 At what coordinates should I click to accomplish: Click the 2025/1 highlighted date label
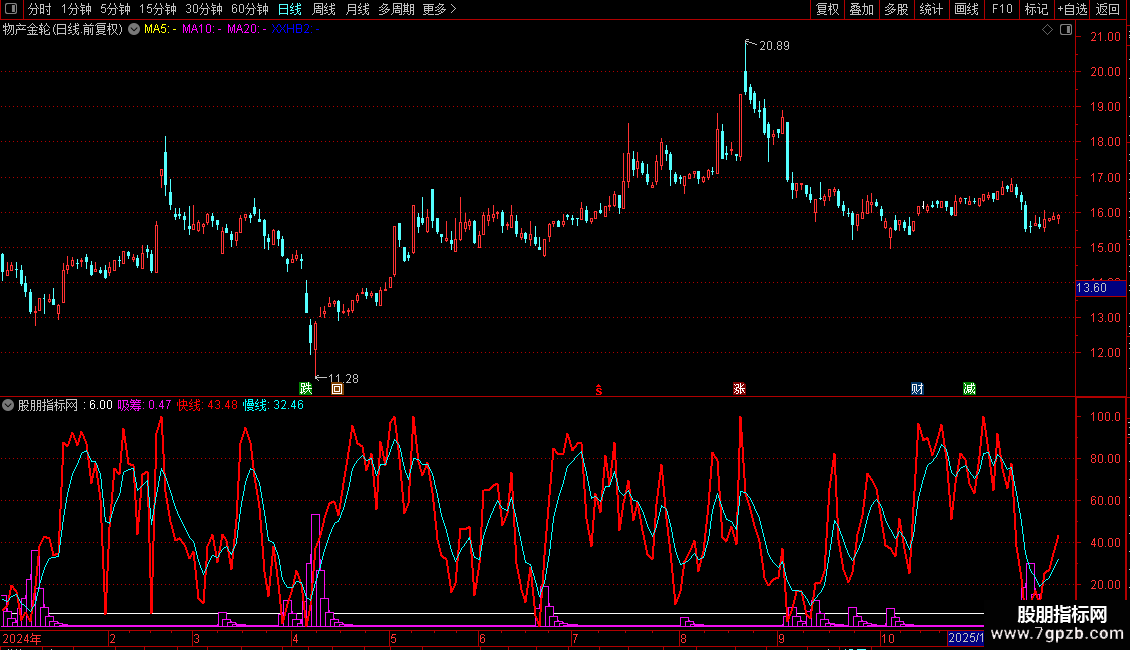point(966,638)
